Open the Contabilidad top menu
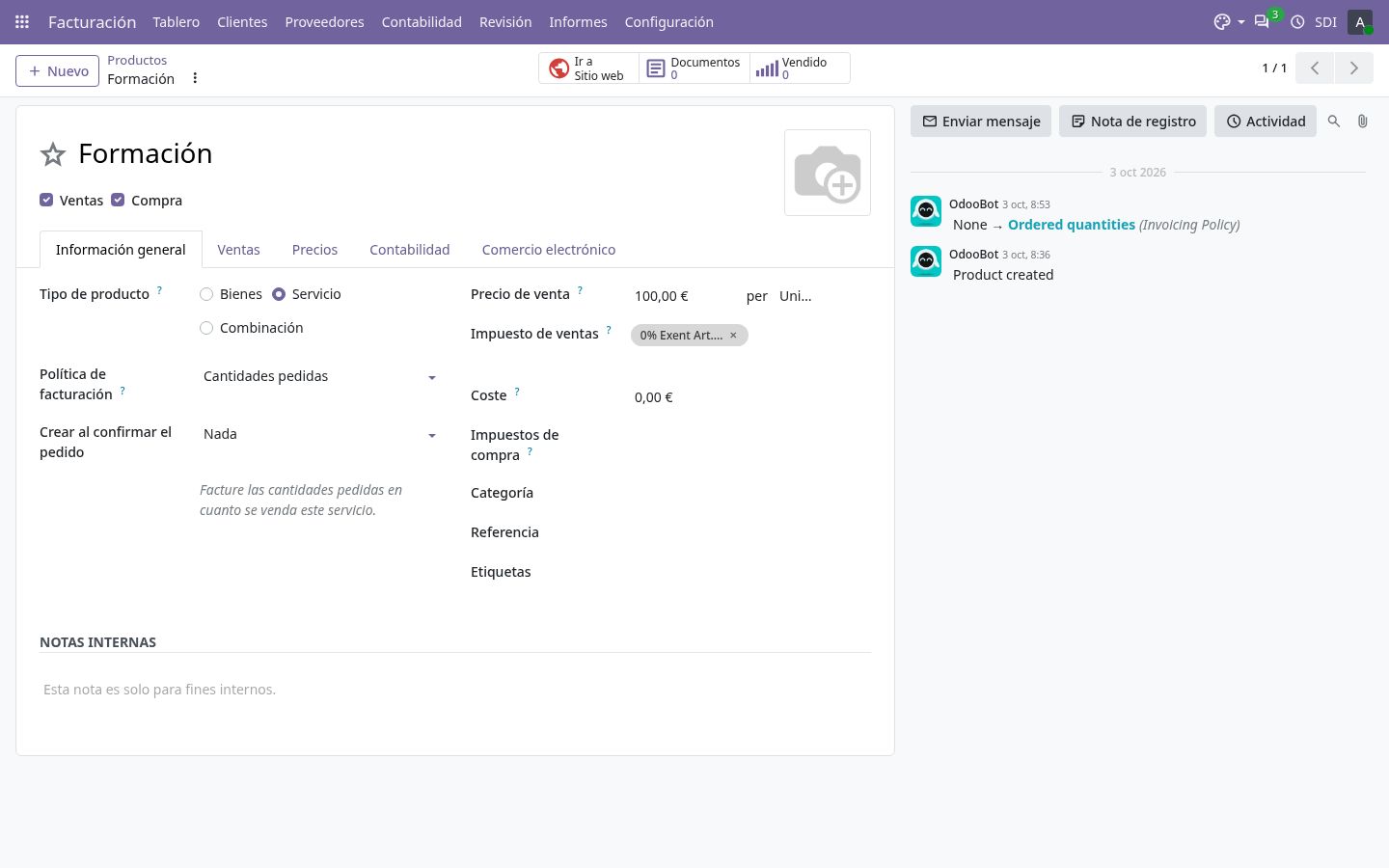 pos(422,21)
